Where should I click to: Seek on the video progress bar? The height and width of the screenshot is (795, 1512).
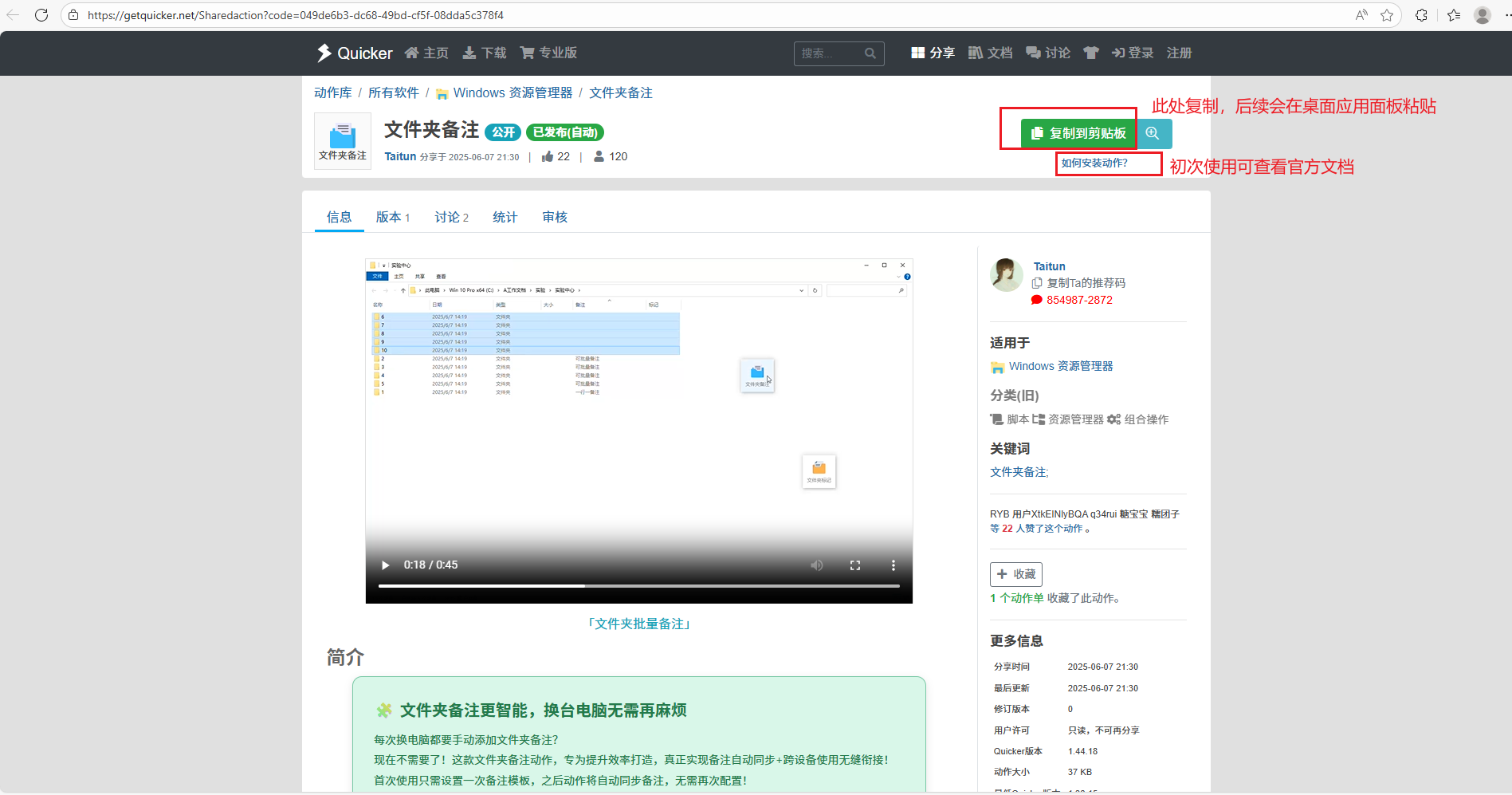(638, 585)
